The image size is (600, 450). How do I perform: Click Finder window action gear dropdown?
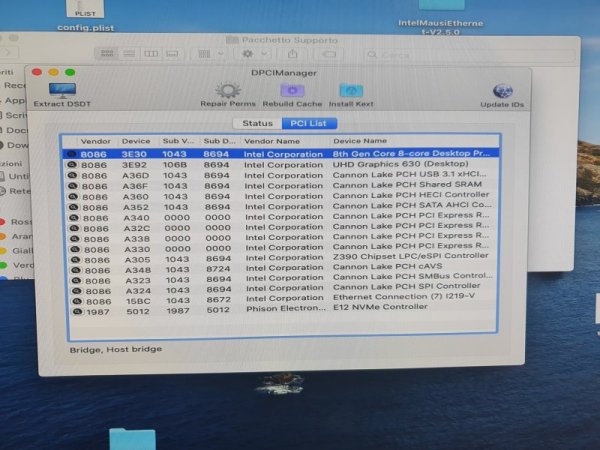(x=254, y=54)
